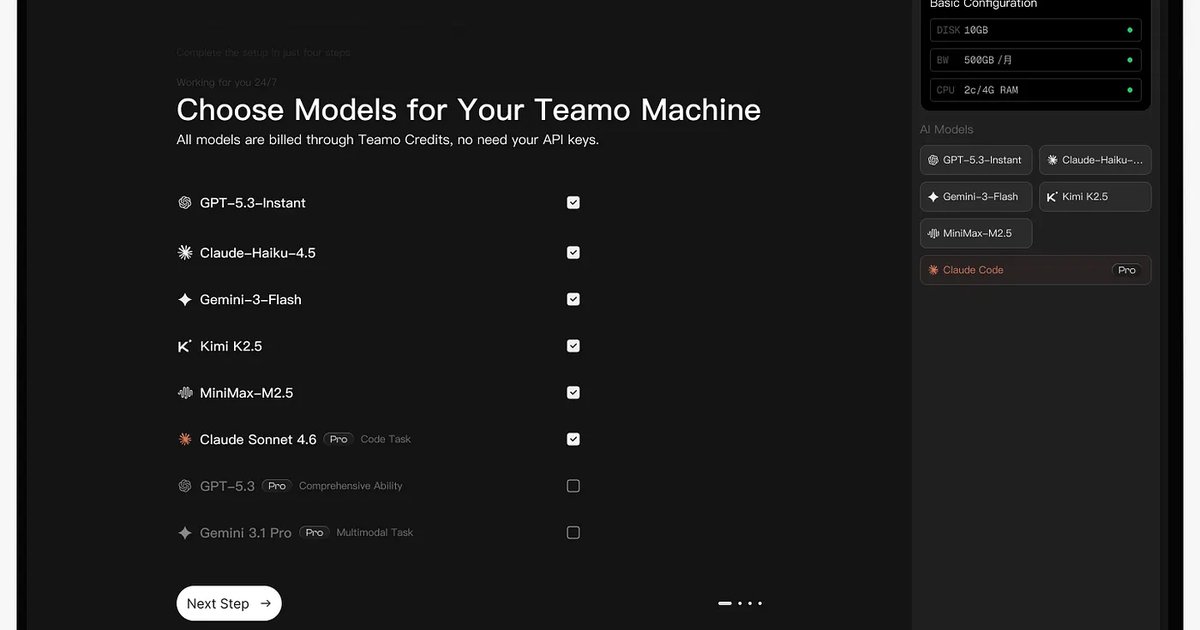Click the Claude-Haiku-4.5 starburst icon

(185, 252)
